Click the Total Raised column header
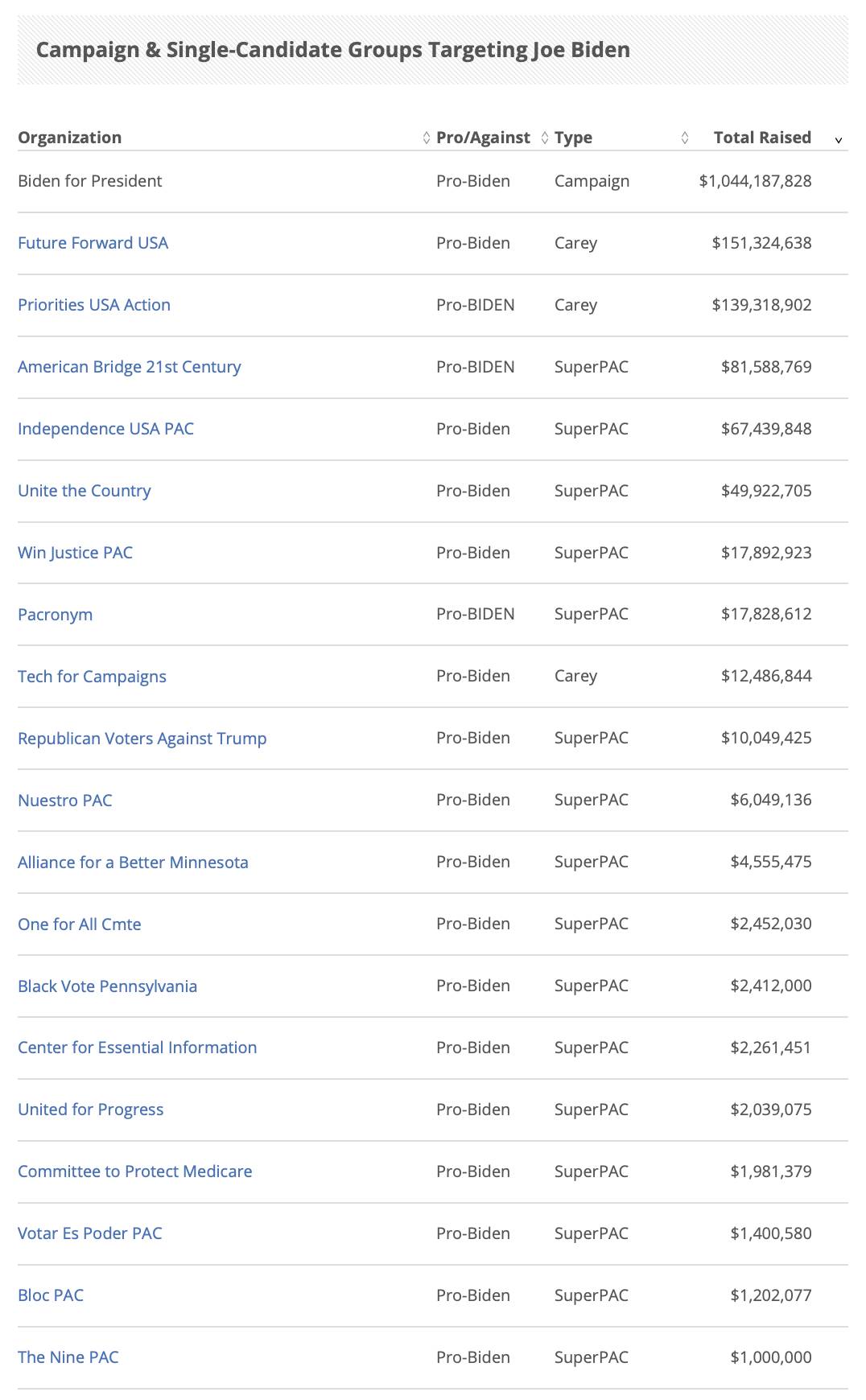This screenshot has height=1400, width=866. point(762,138)
